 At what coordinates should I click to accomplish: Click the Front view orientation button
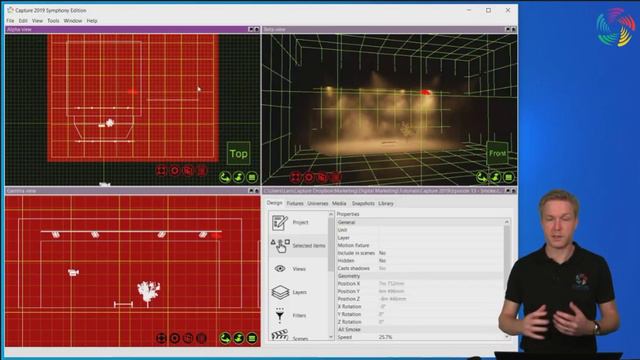tap(497, 153)
